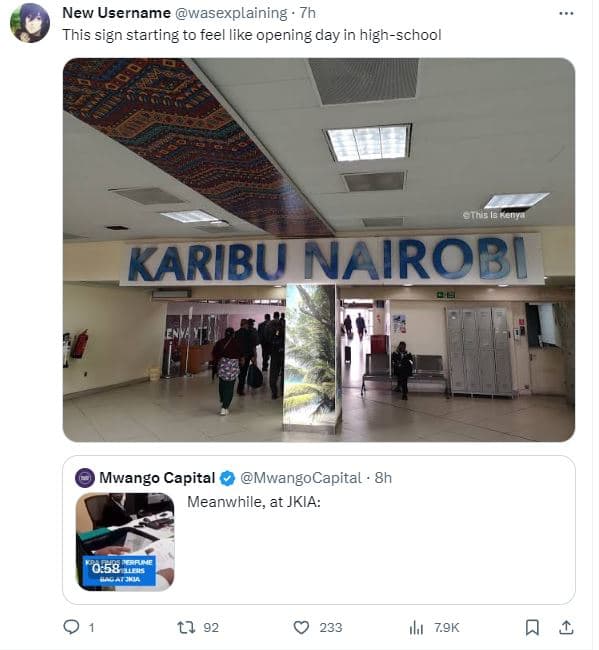
Task: Open the three-dot more options menu
Action: pos(566,14)
